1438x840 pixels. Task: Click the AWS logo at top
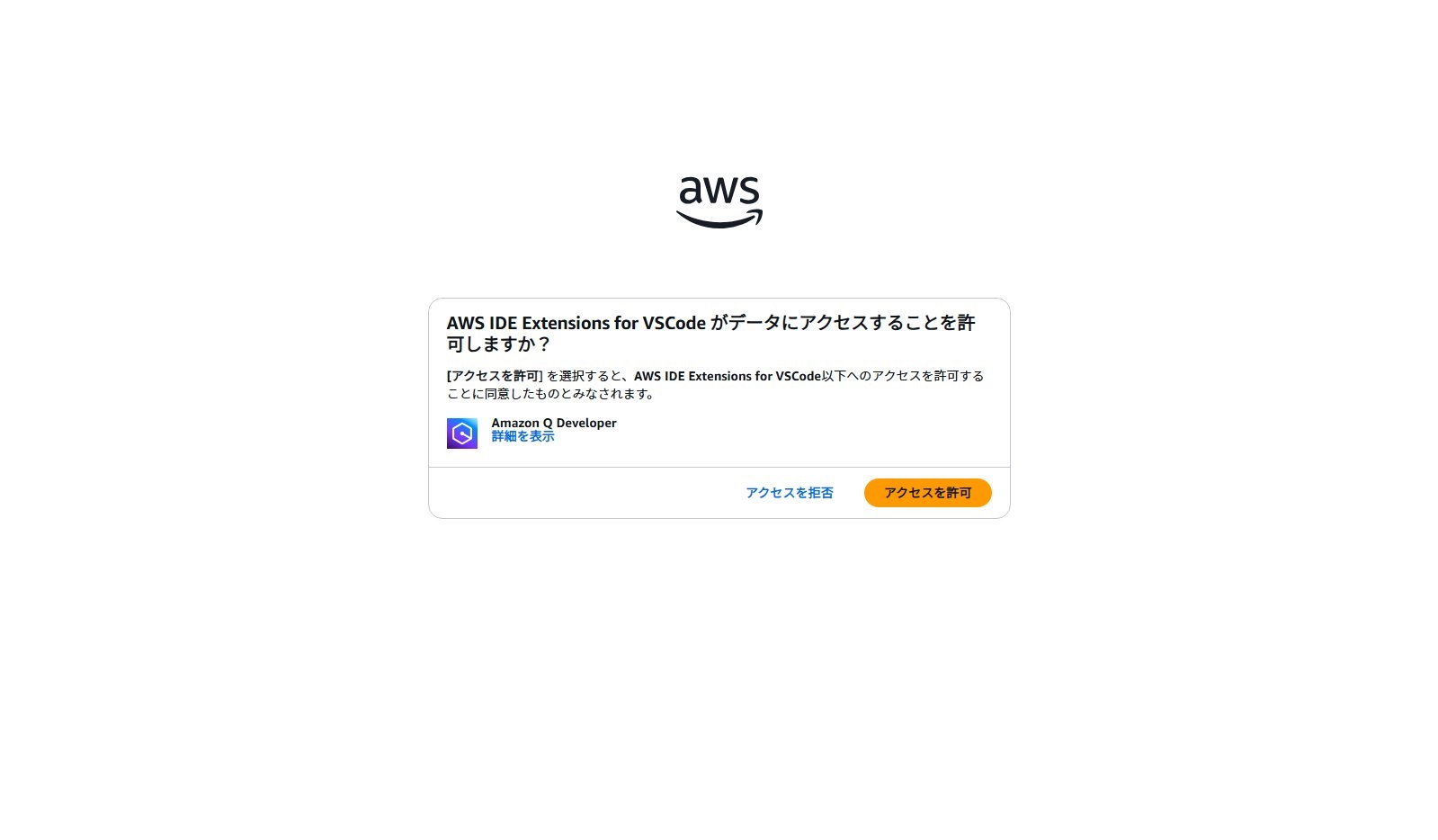coord(719,202)
